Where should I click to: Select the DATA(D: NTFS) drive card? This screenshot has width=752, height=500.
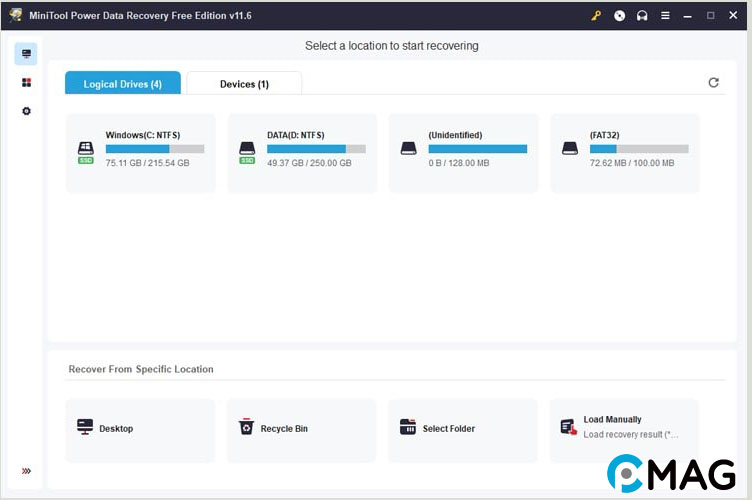click(x=302, y=153)
